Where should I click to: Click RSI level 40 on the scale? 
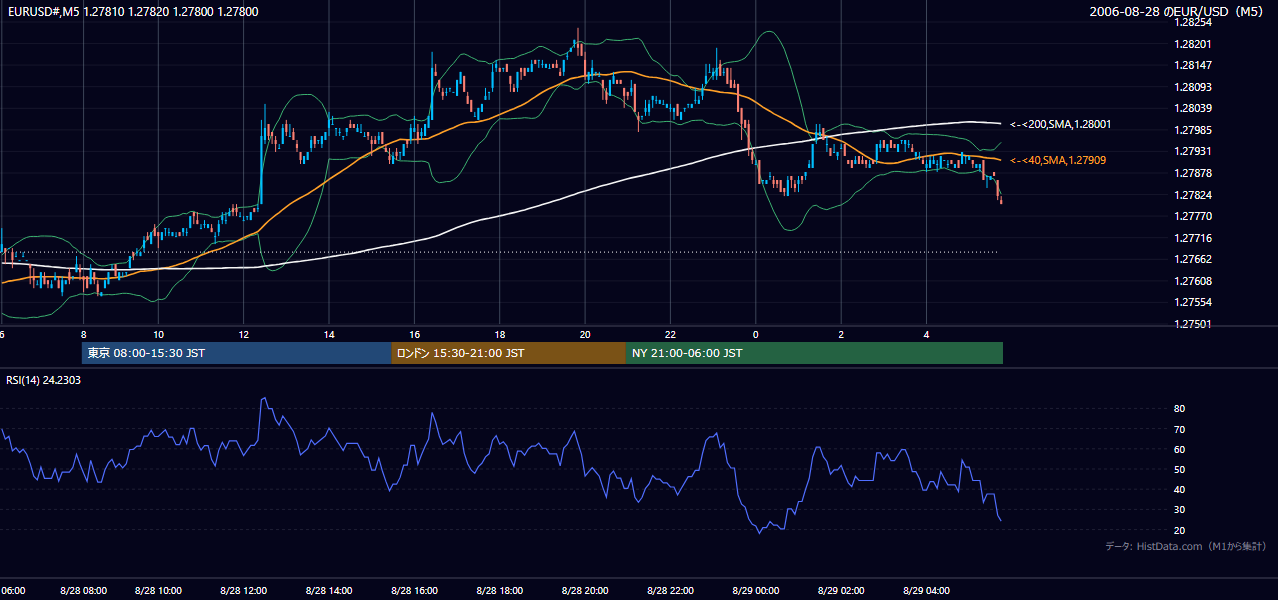[x=1179, y=489]
